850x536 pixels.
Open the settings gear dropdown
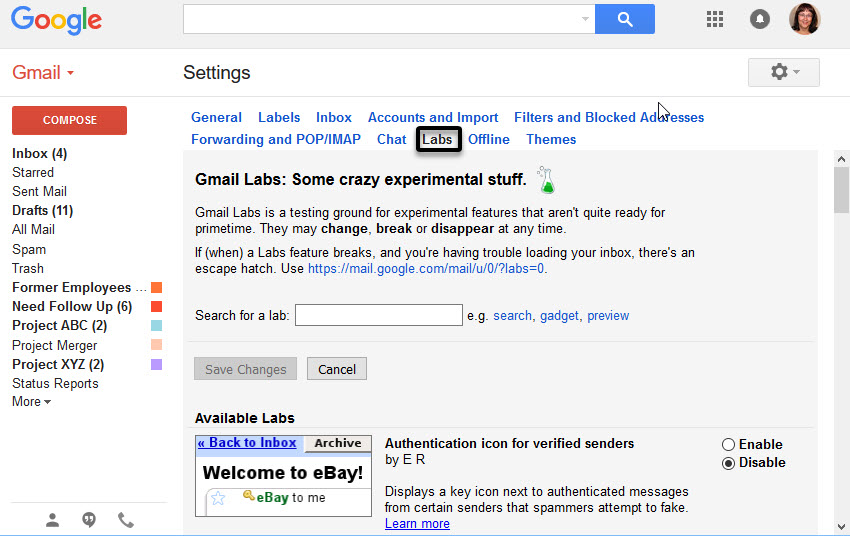pyautogui.click(x=783, y=72)
